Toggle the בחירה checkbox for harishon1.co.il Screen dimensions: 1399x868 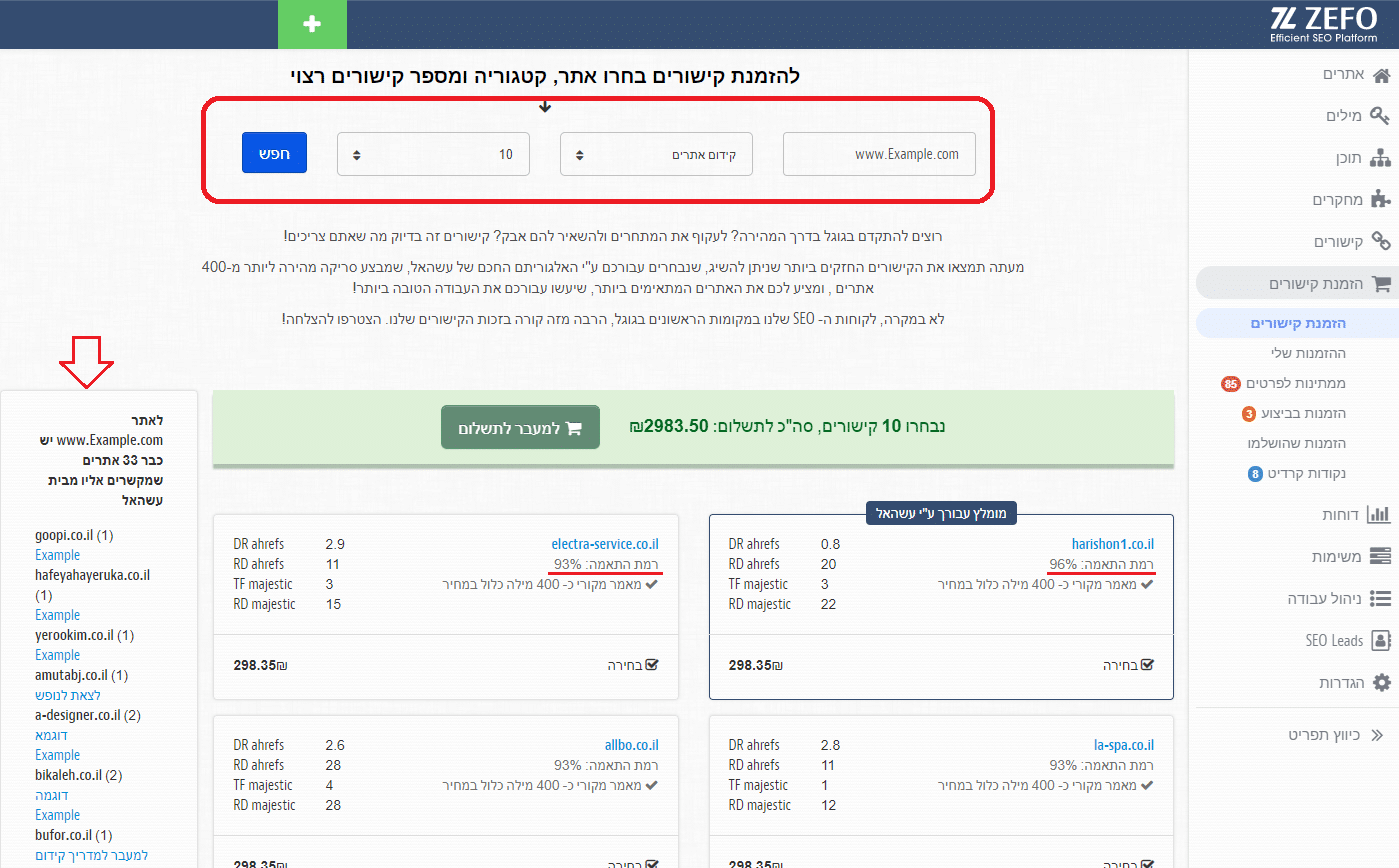click(1147, 665)
